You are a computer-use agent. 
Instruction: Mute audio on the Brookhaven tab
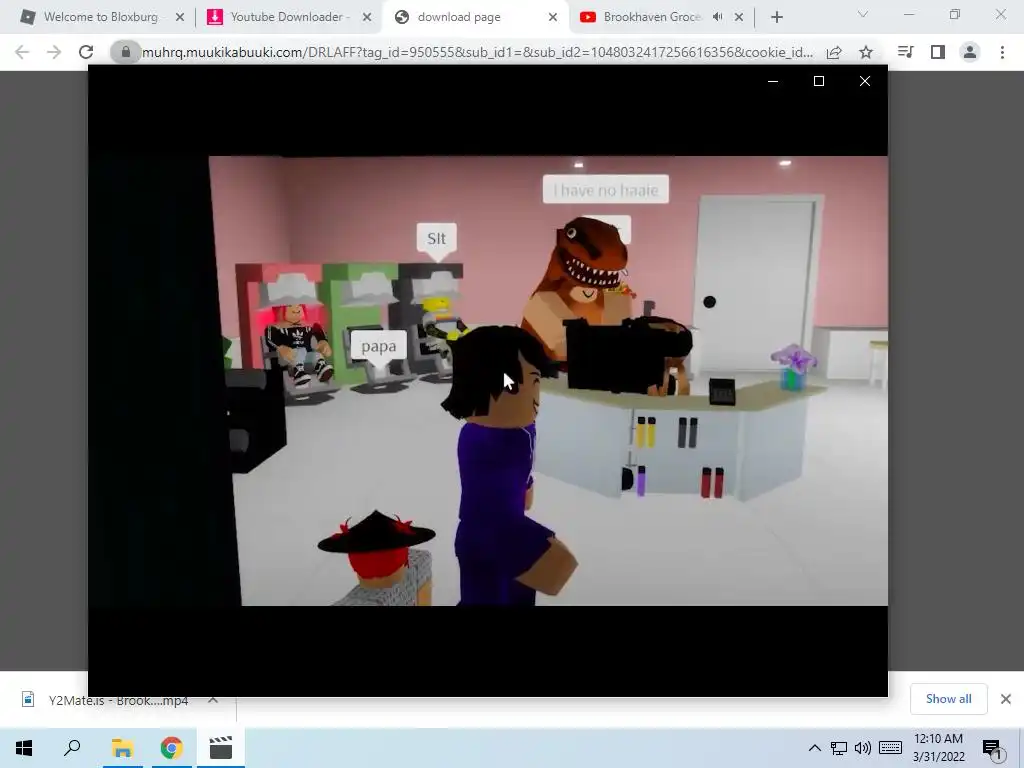[718, 18]
